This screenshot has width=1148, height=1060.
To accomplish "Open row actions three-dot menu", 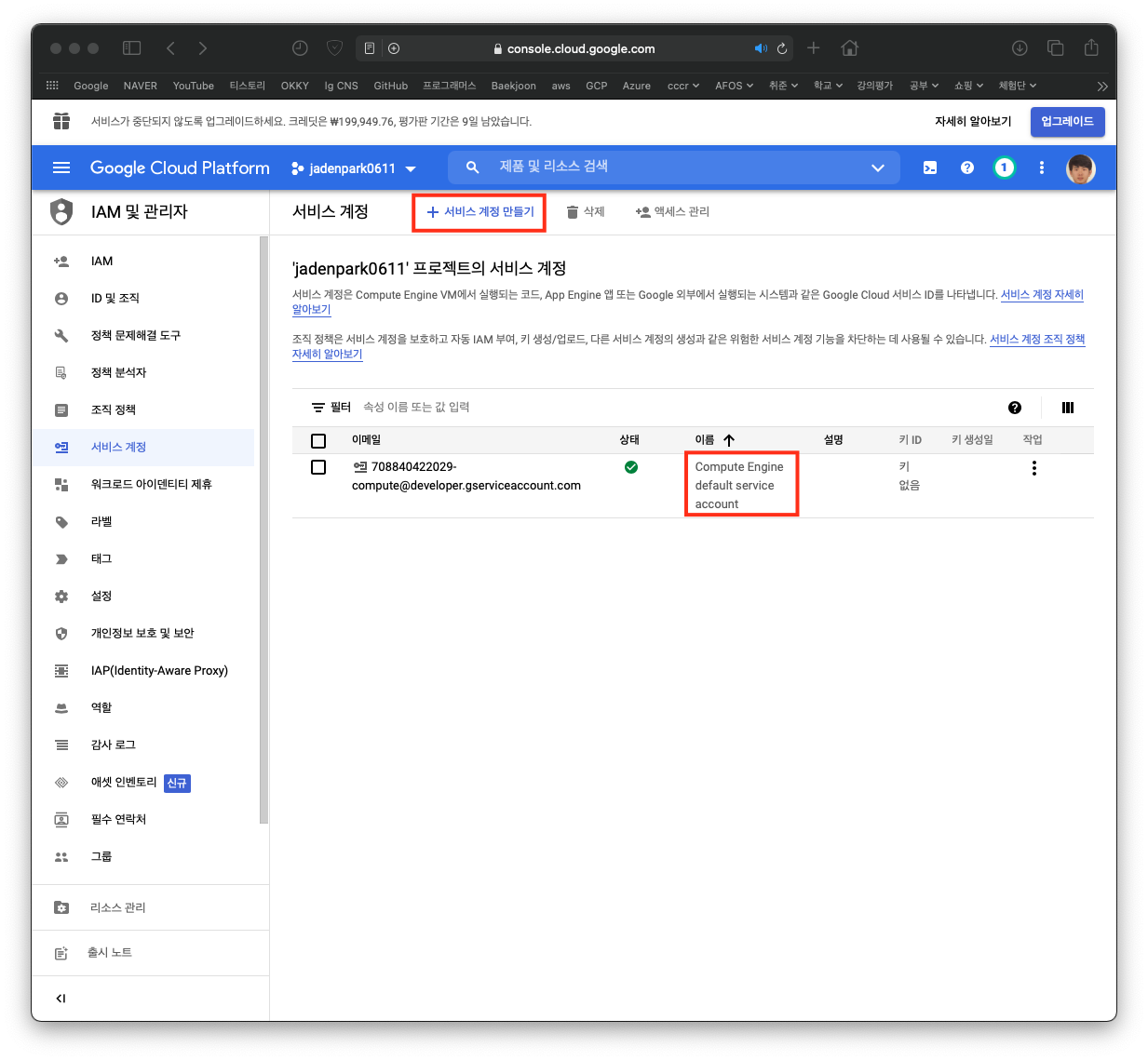I will (1033, 468).
